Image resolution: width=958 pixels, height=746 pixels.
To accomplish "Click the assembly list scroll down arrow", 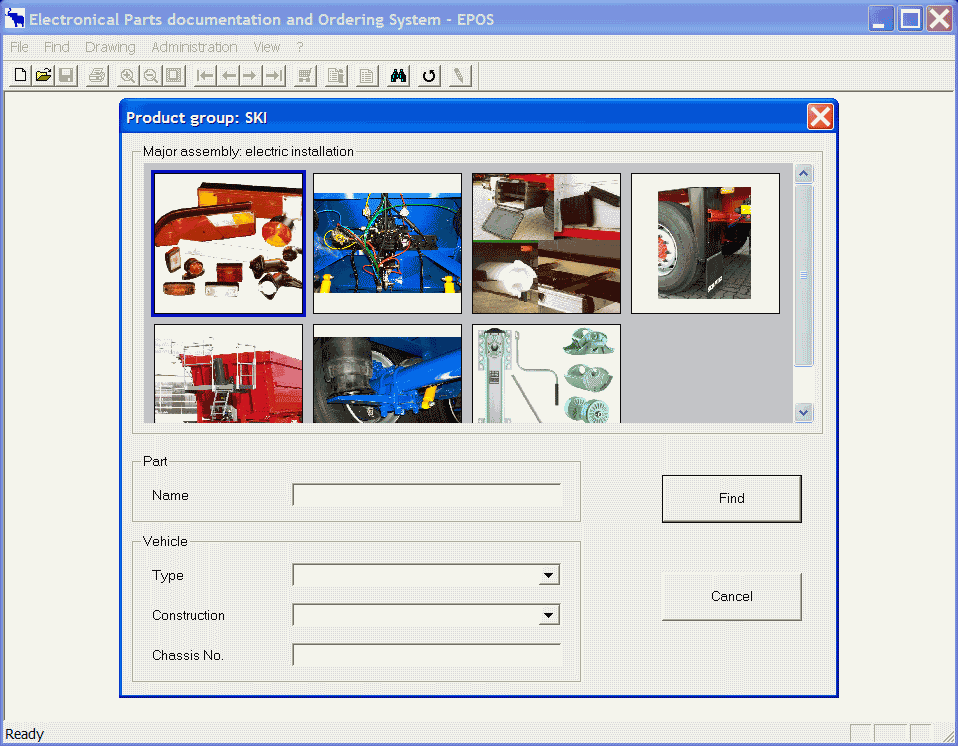I will tap(803, 412).
